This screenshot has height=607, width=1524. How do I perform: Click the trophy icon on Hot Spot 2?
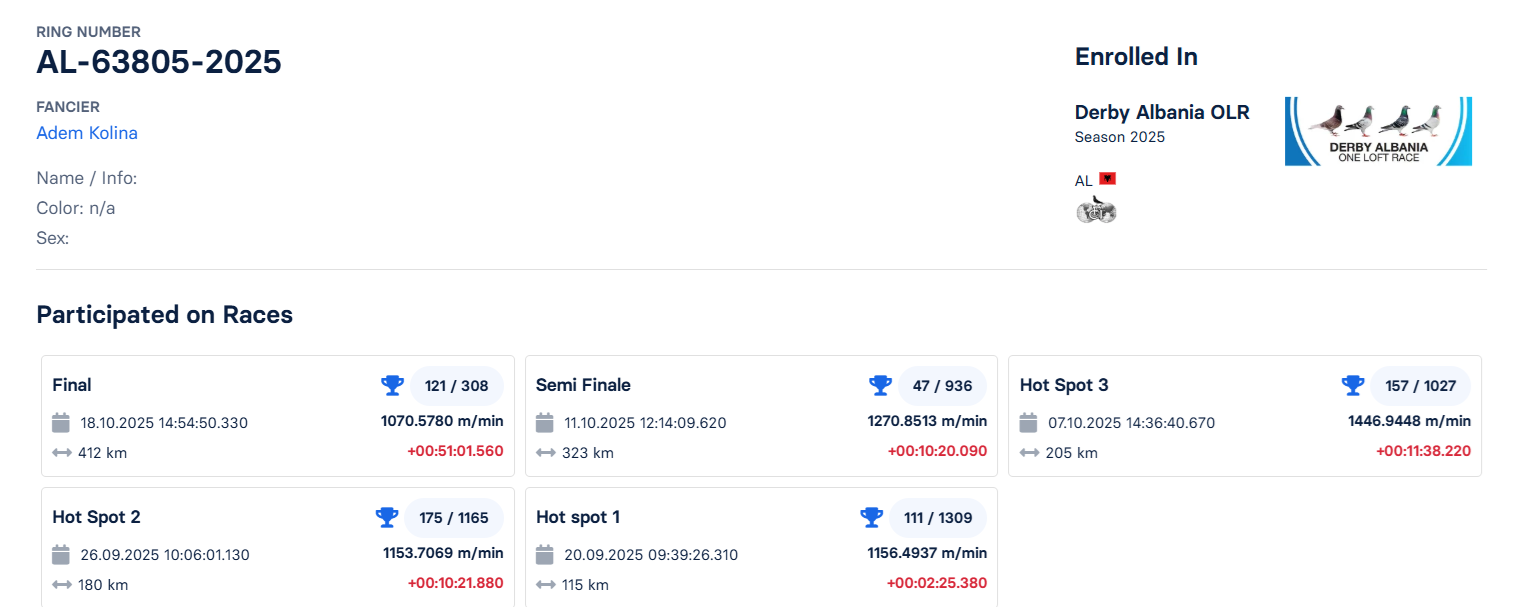tap(386, 517)
